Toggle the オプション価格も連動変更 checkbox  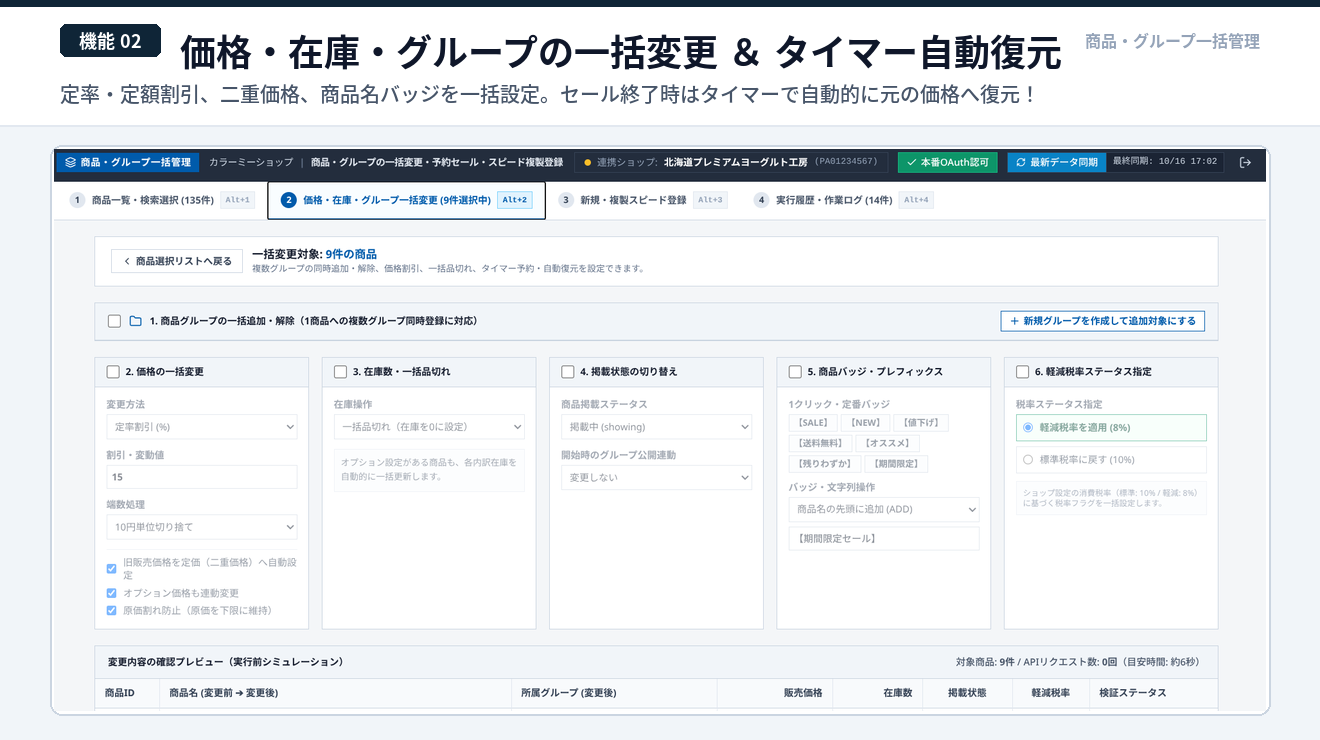[x=112, y=593]
